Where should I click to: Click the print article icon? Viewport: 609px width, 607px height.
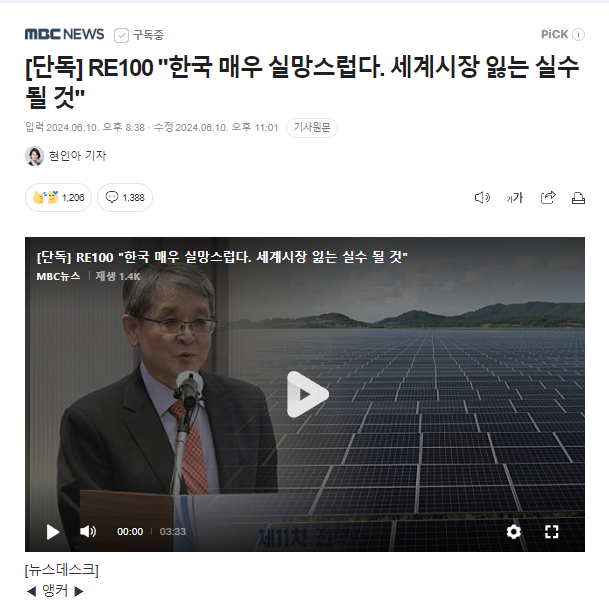tap(578, 198)
